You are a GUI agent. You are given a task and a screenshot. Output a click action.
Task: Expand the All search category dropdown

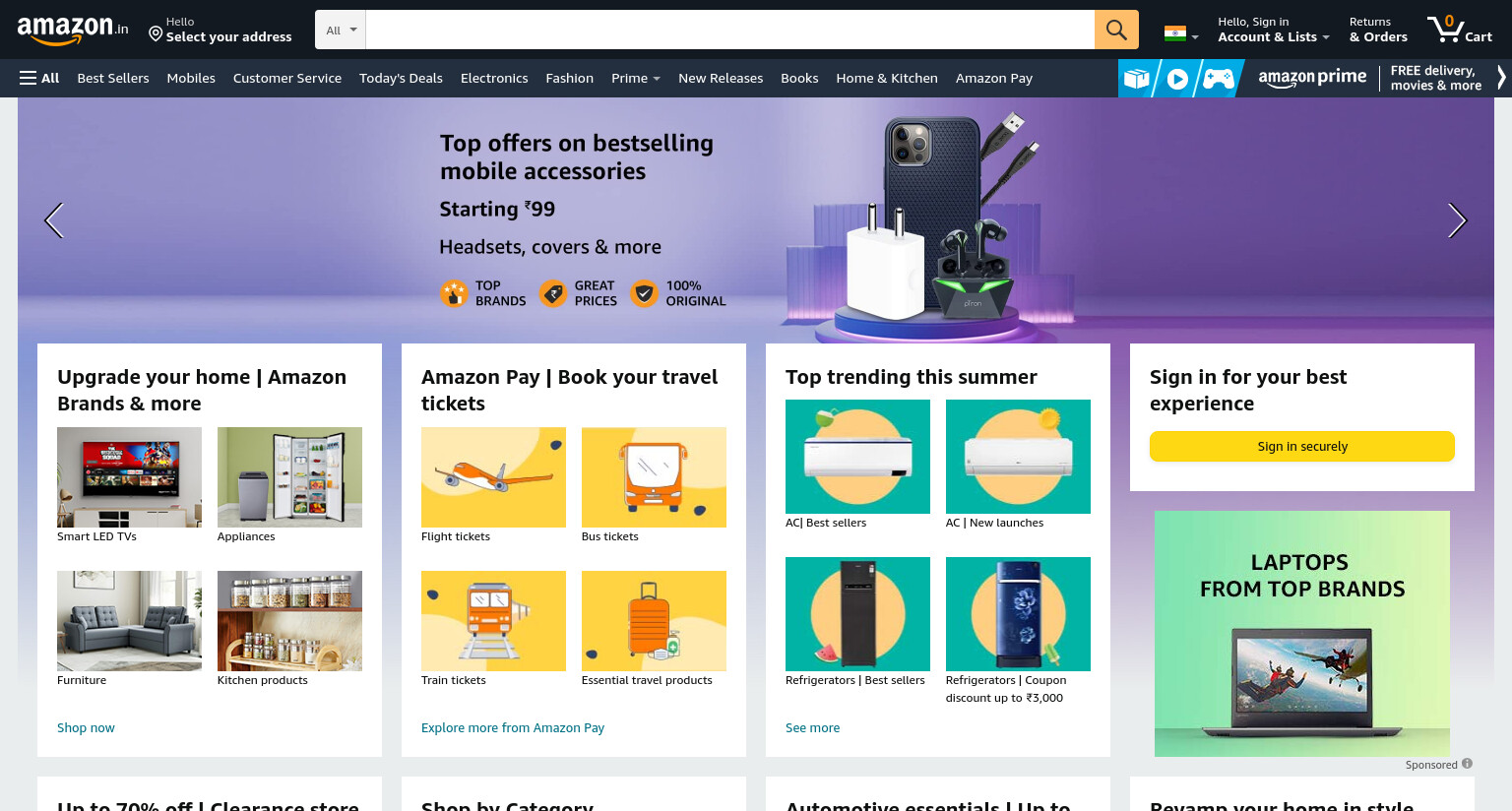pyautogui.click(x=341, y=30)
